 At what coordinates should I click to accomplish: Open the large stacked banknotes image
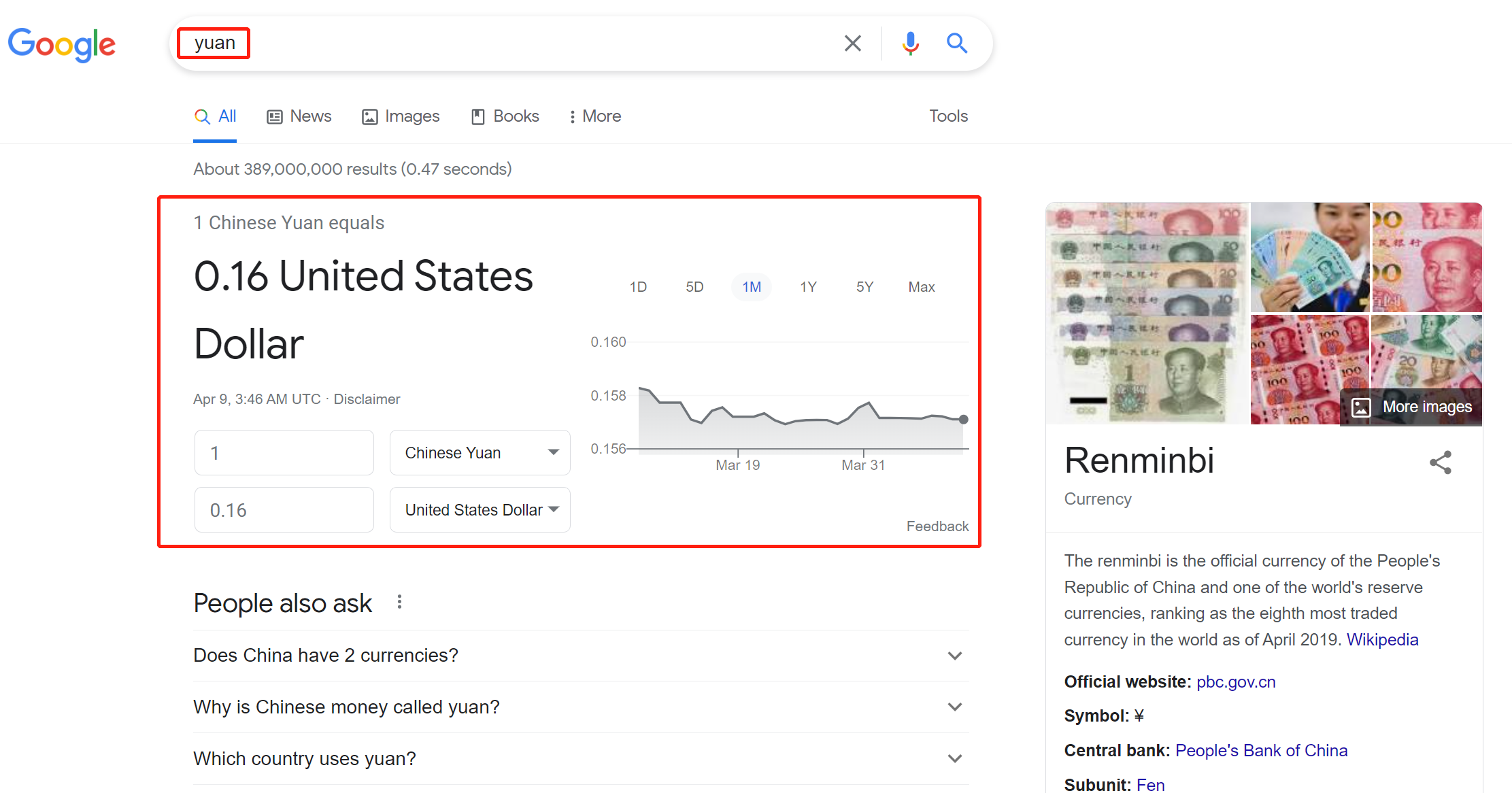1147,314
